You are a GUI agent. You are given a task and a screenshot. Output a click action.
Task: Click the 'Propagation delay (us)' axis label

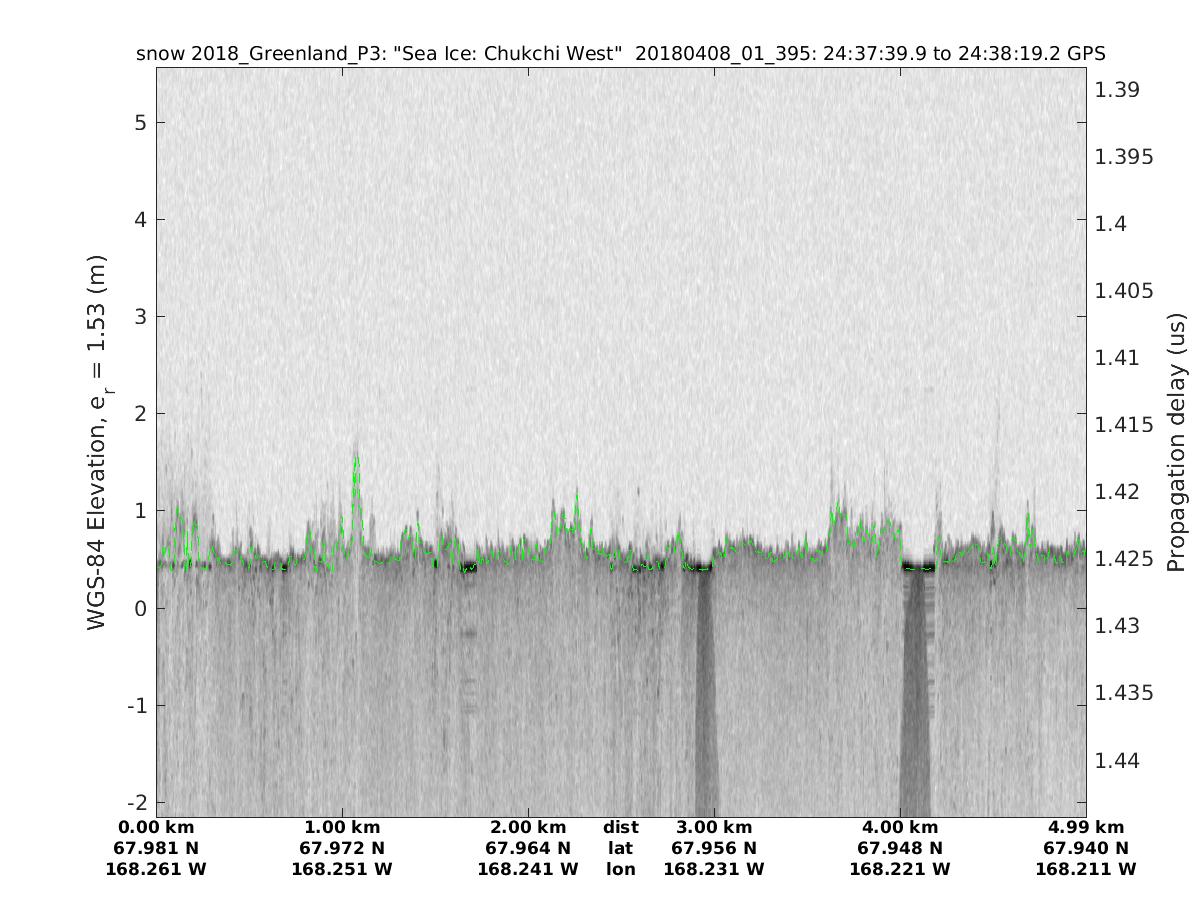click(x=1176, y=443)
